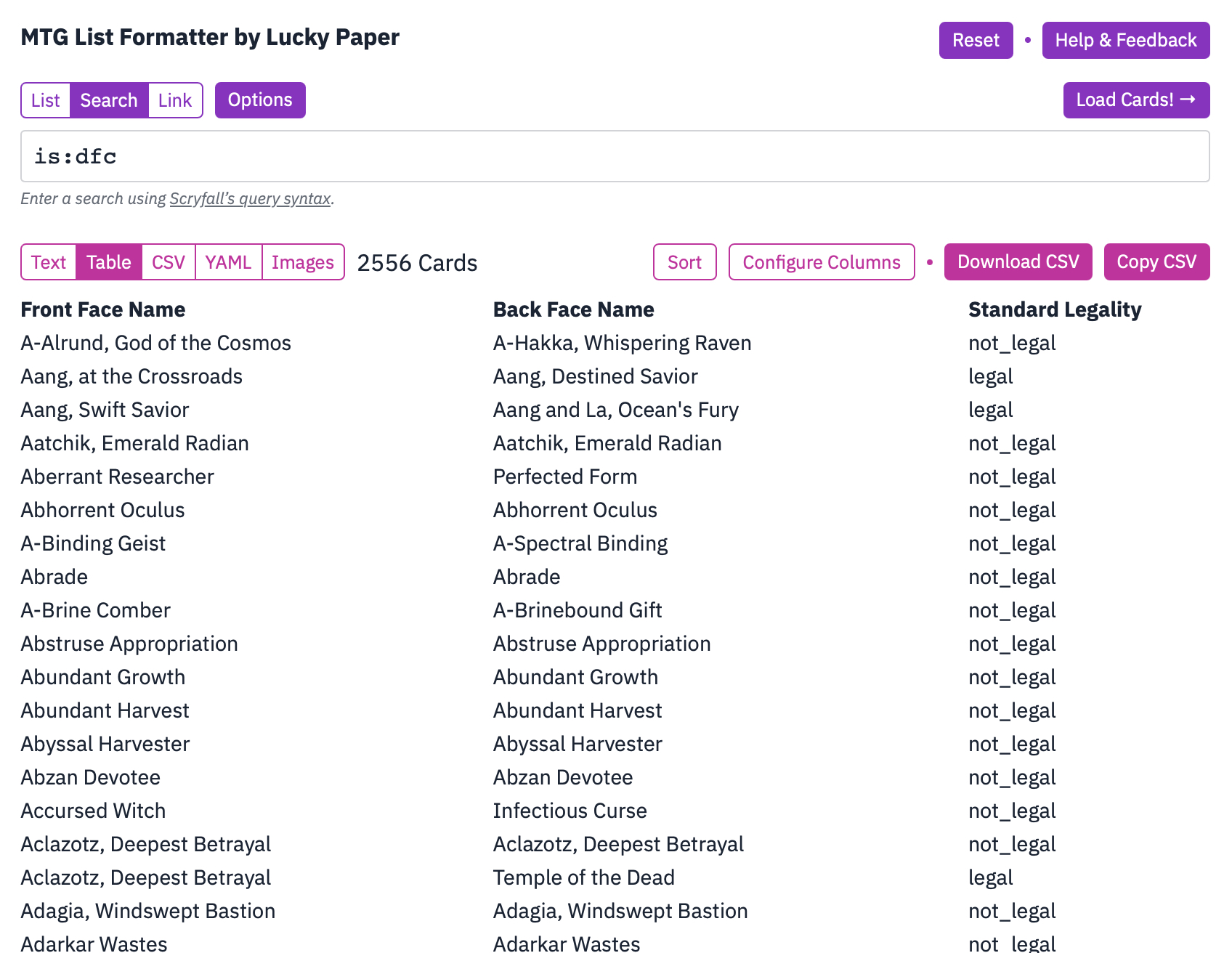This screenshot has height=953, width=1232.
Task: Switch output to Text format
Action: click(x=49, y=262)
